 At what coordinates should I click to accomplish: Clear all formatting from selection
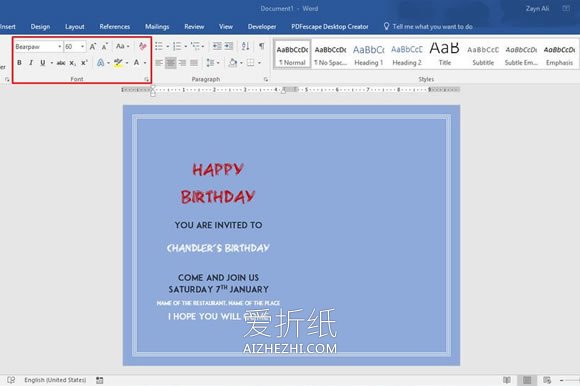(x=142, y=47)
